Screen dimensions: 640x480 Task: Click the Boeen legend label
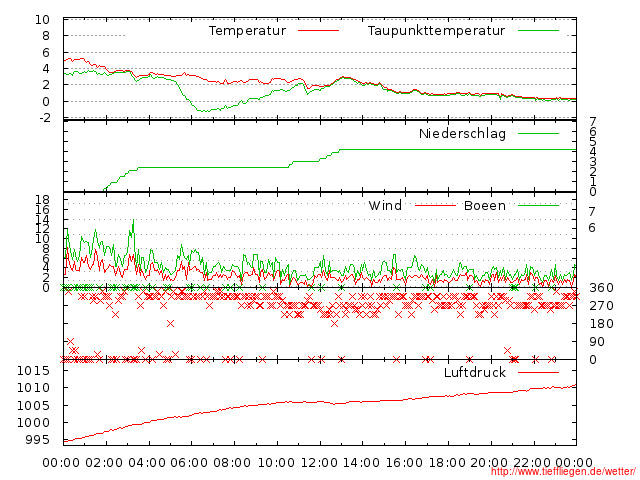point(485,205)
